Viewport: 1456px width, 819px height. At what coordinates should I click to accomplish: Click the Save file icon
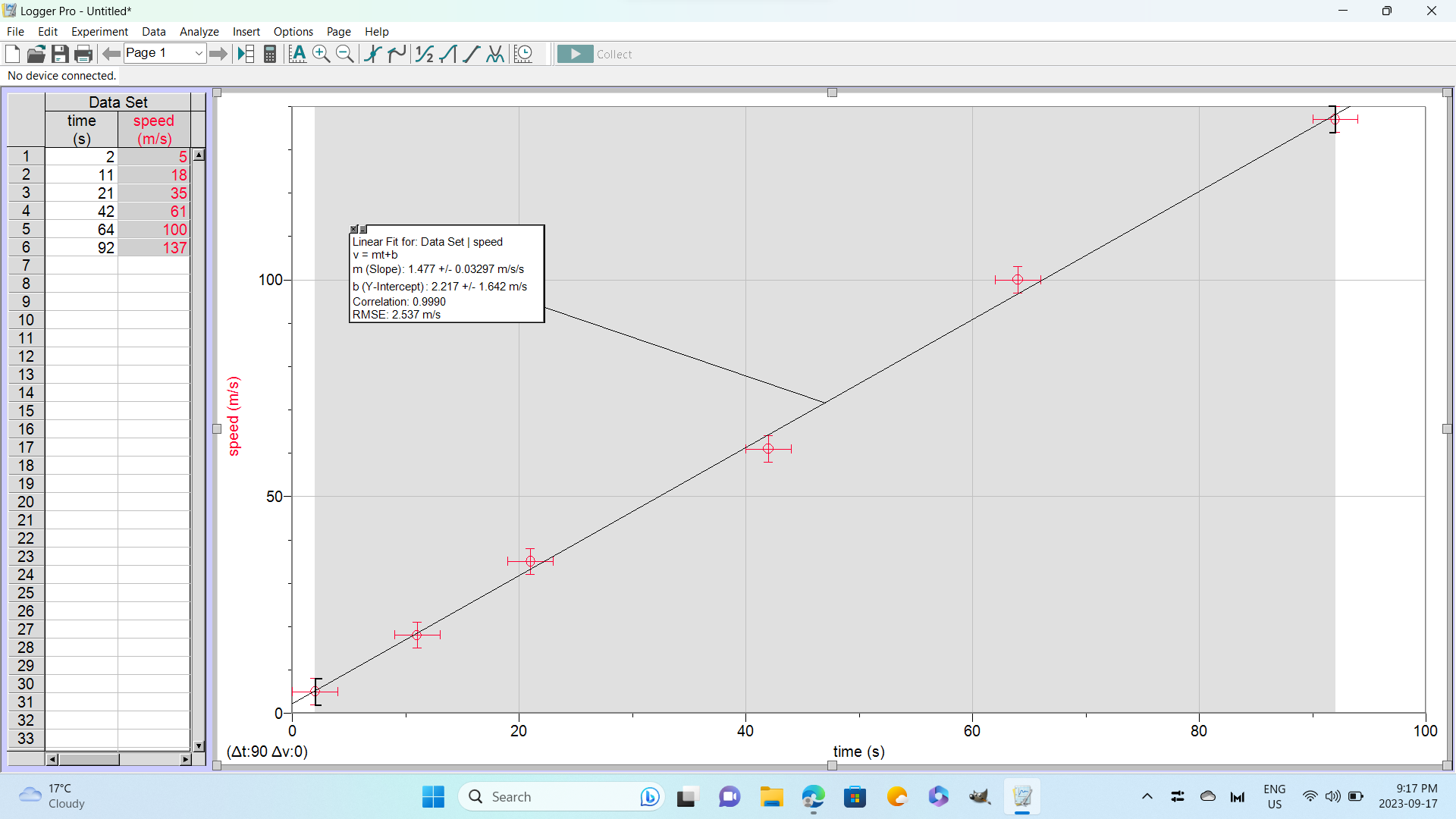(x=60, y=54)
